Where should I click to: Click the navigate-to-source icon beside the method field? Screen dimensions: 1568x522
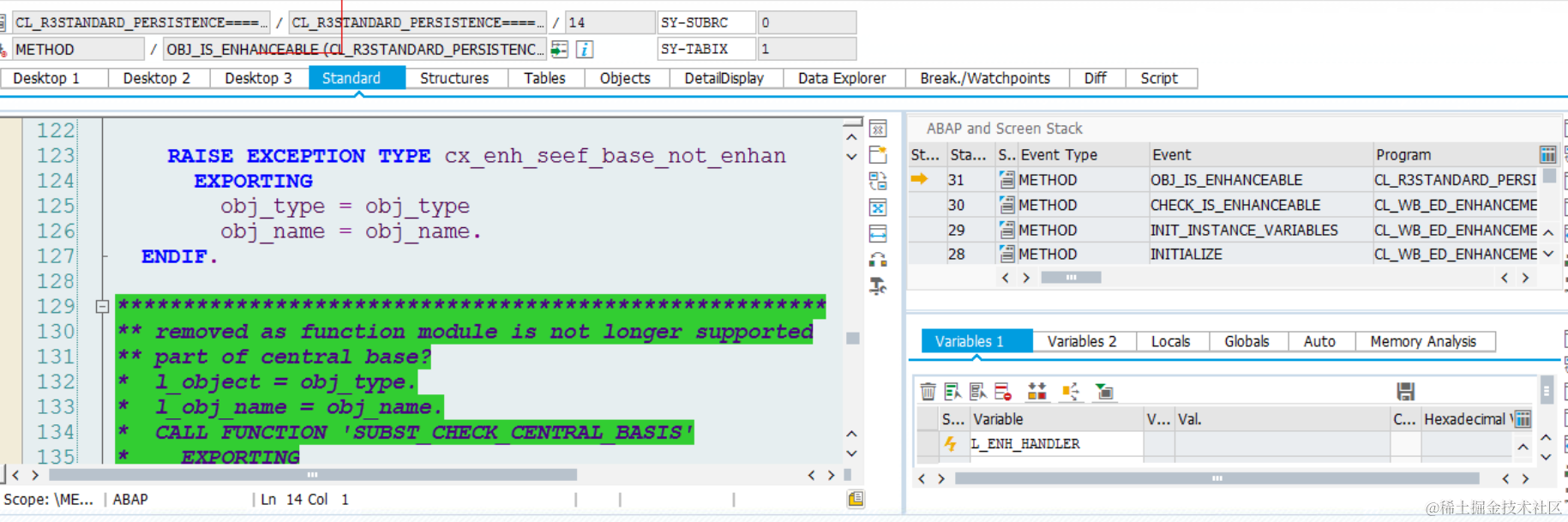click(x=560, y=50)
